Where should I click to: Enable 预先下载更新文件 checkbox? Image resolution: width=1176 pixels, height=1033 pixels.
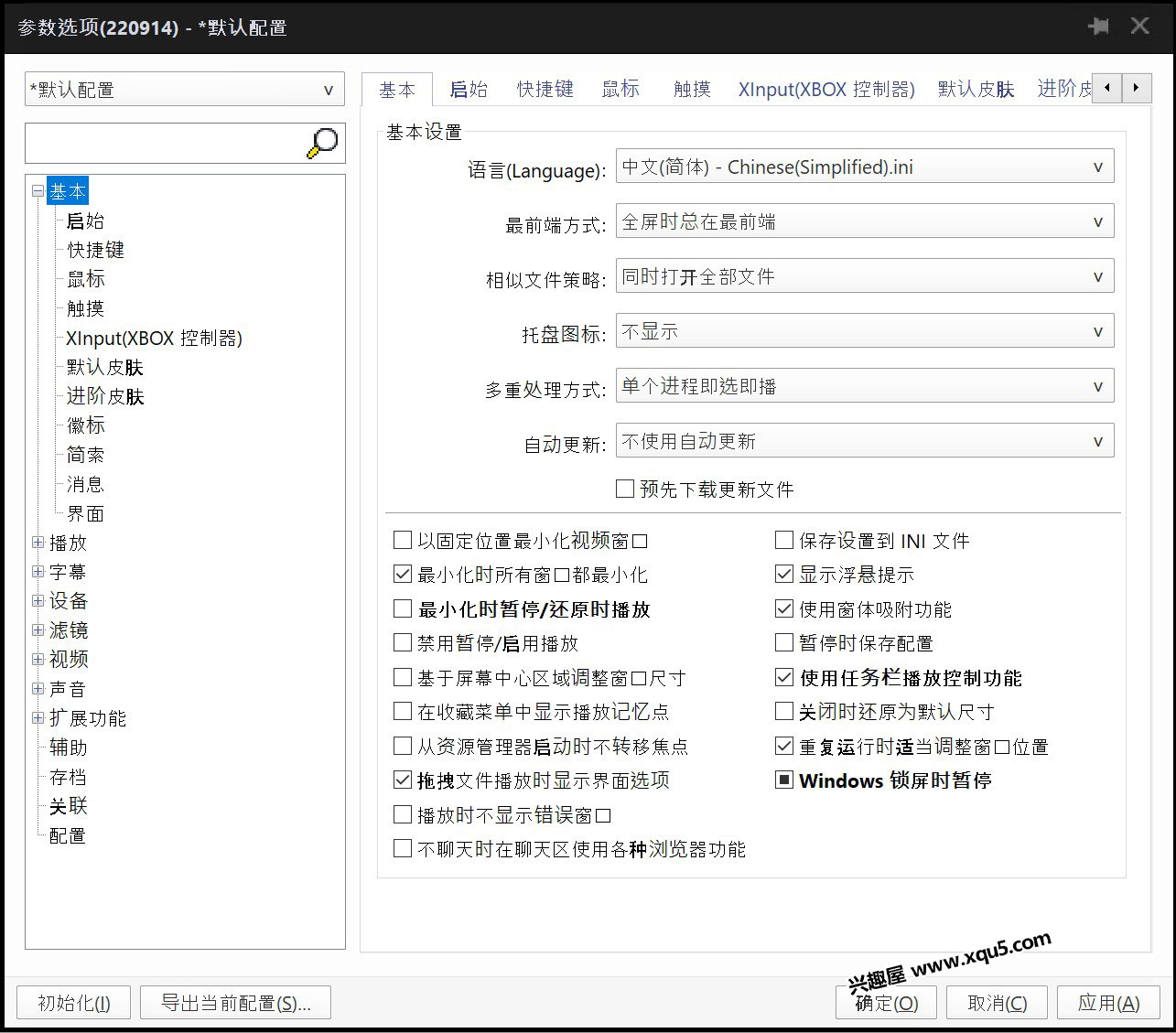[x=625, y=490]
